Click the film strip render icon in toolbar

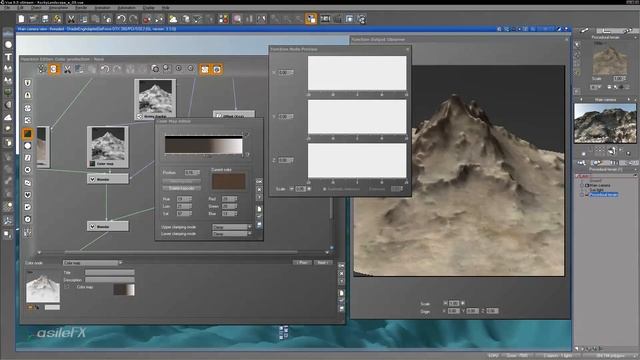(325, 19)
